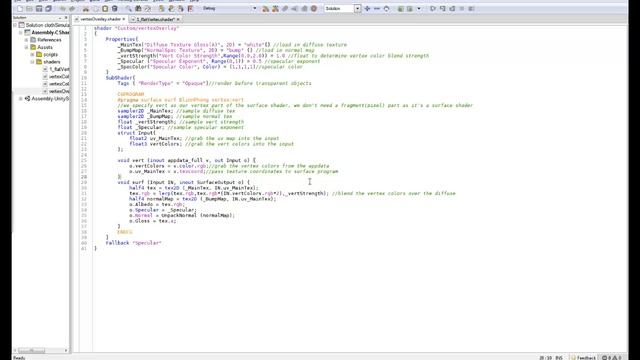Close the vertexOverlay.shader tab
The image size is (640, 360).
(x=124, y=19)
